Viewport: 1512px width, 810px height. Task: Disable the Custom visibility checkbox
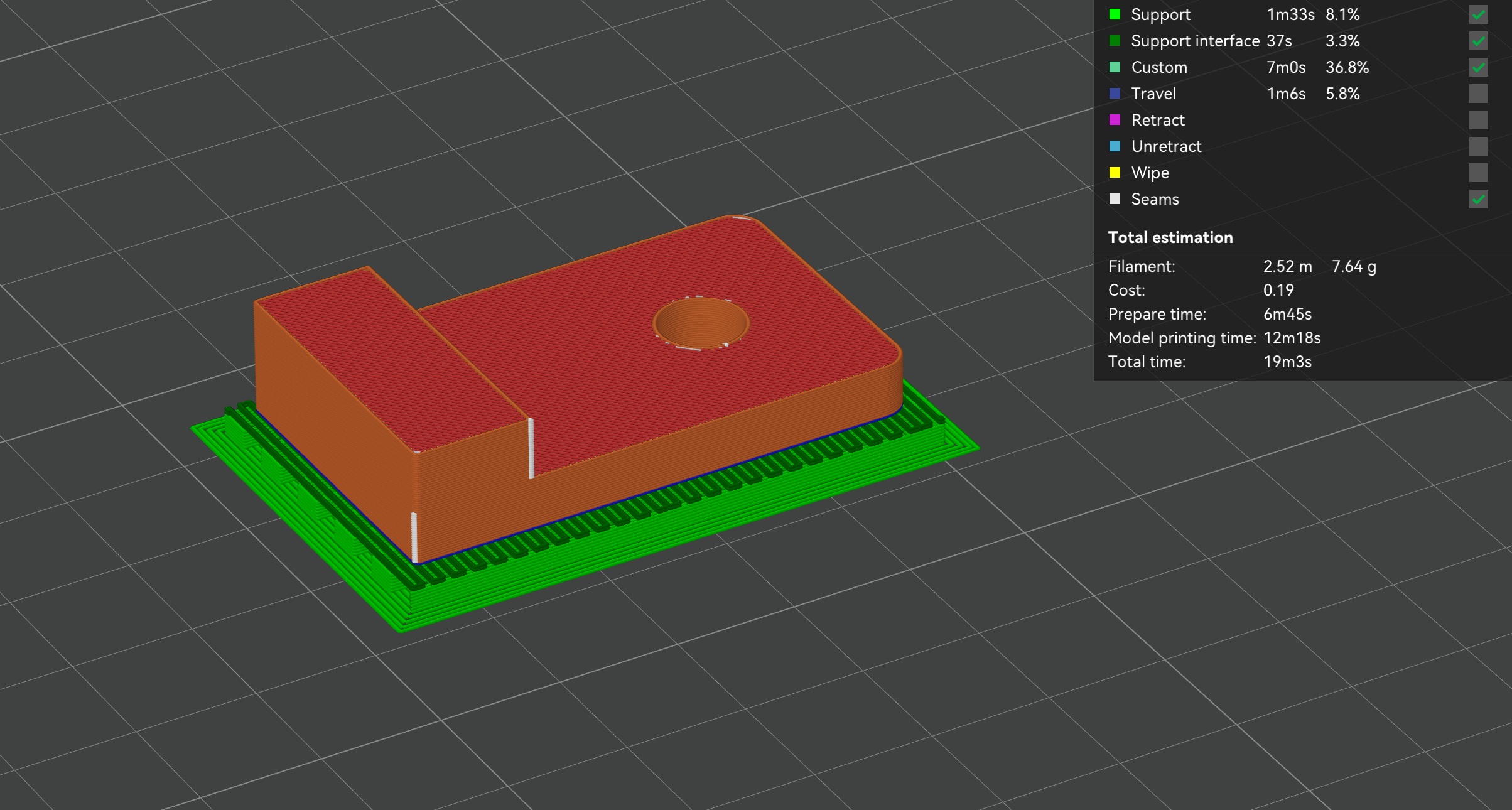click(1478, 67)
